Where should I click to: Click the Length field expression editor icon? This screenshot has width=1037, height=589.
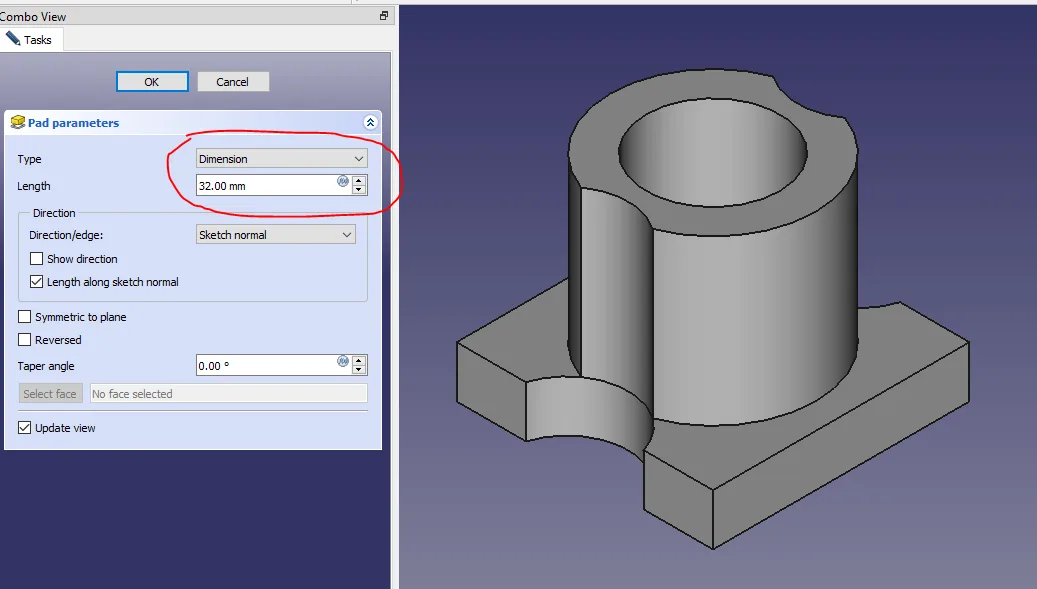click(x=343, y=182)
